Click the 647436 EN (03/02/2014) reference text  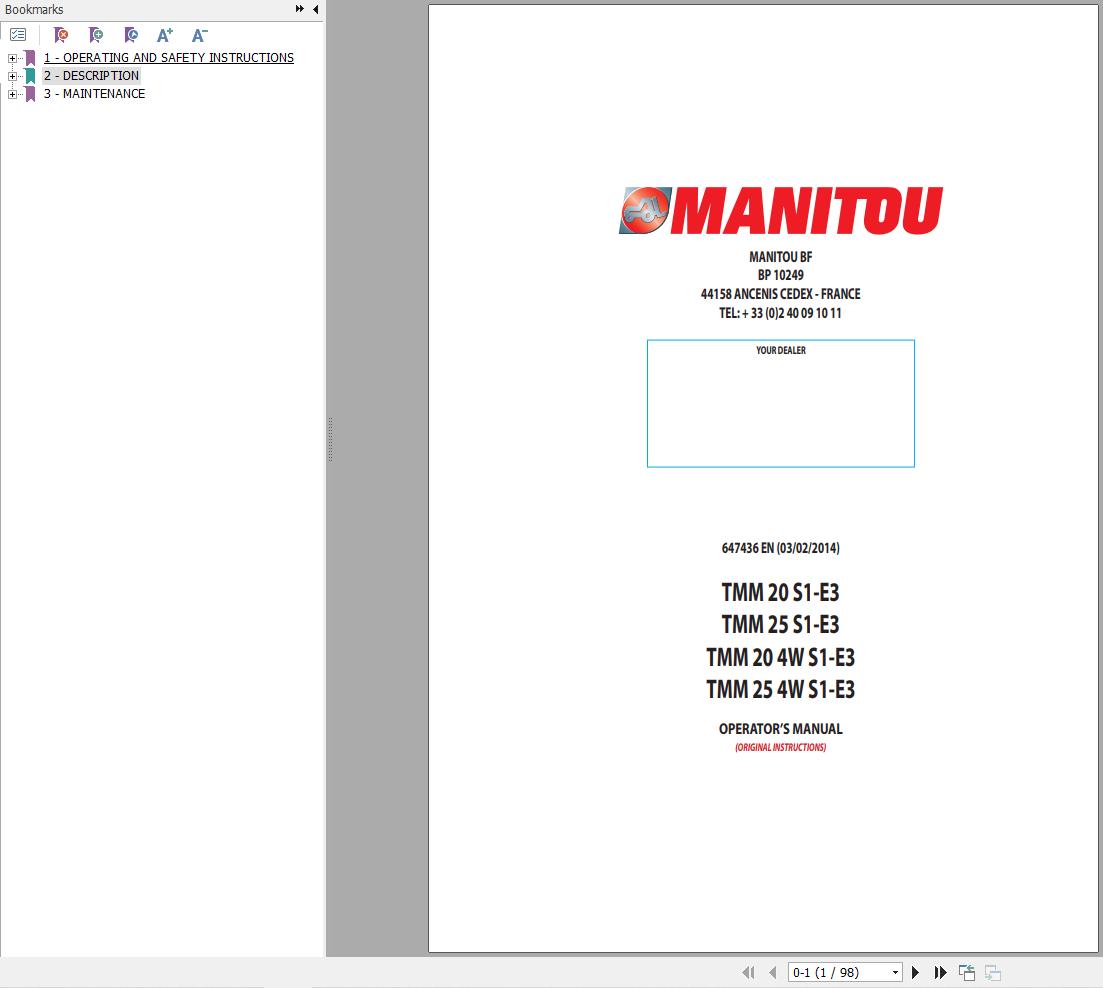point(780,548)
